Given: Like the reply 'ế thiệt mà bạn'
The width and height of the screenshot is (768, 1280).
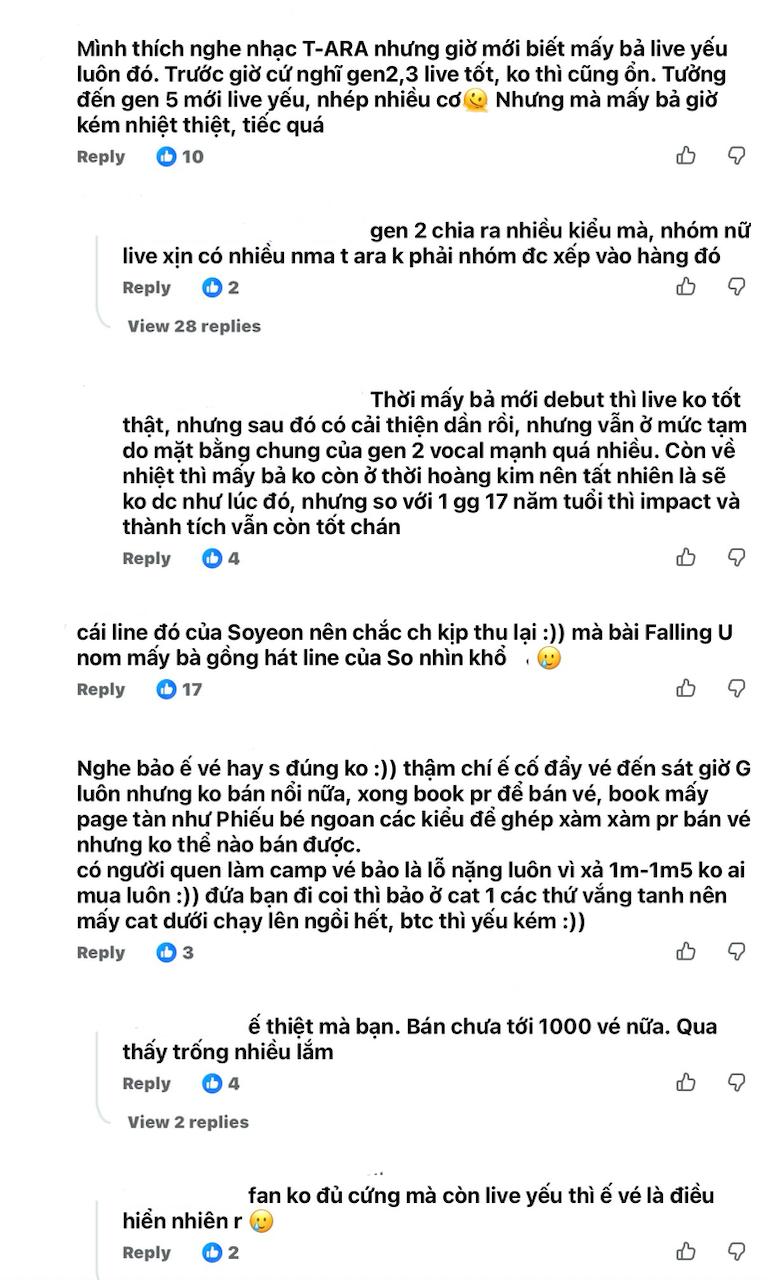Looking at the screenshot, I should 687,1083.
